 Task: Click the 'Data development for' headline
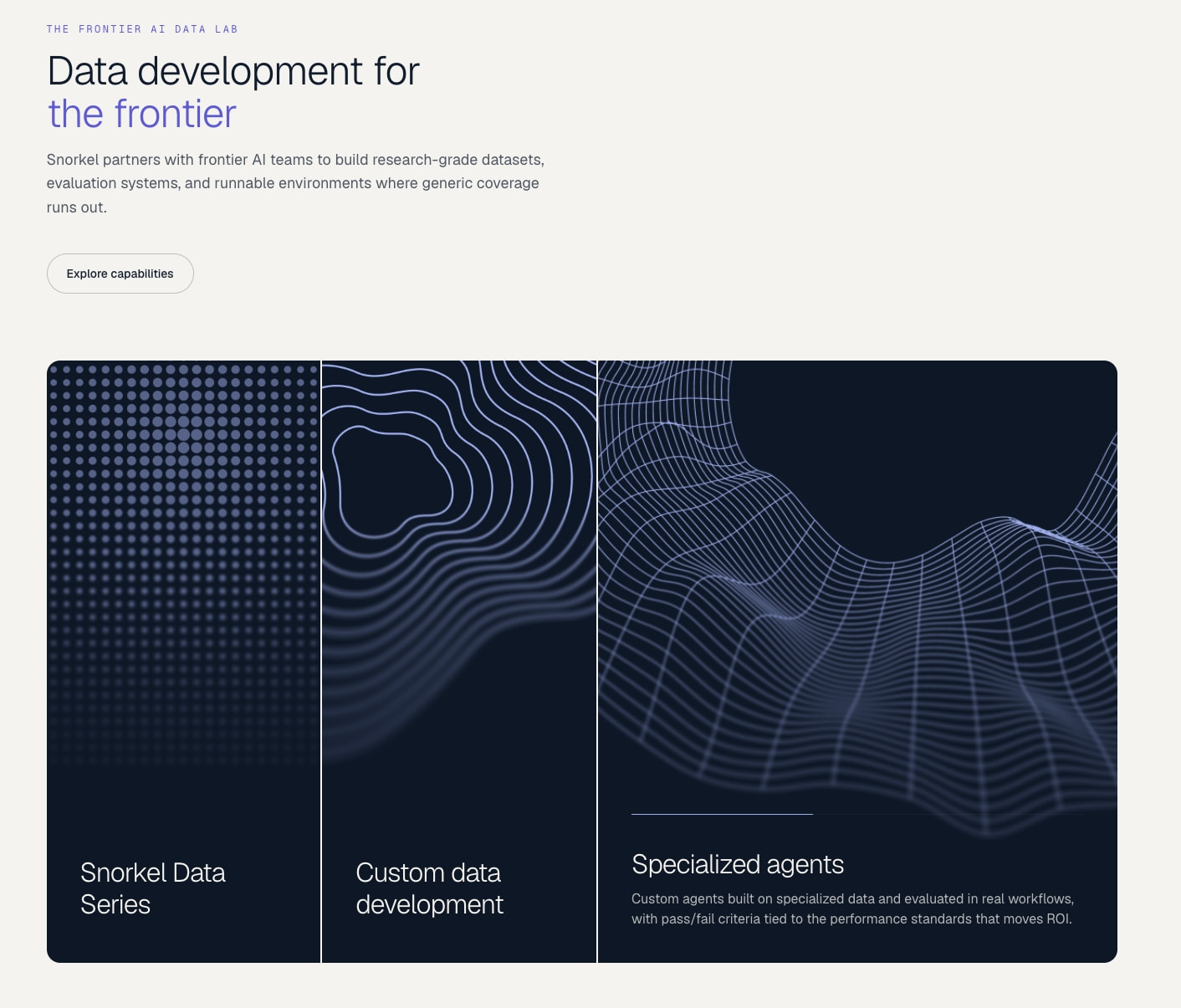point(233,71)
